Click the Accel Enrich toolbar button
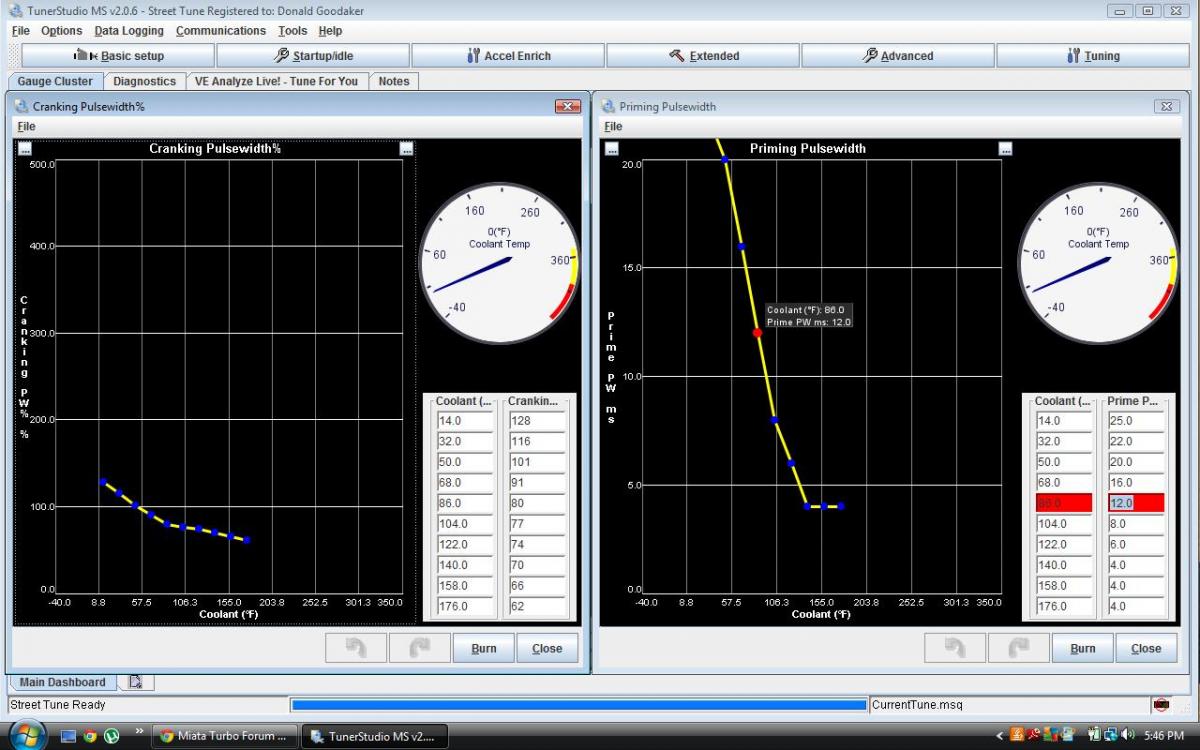The height and width of the screenshot is (750, 1200). coord(508,56)
